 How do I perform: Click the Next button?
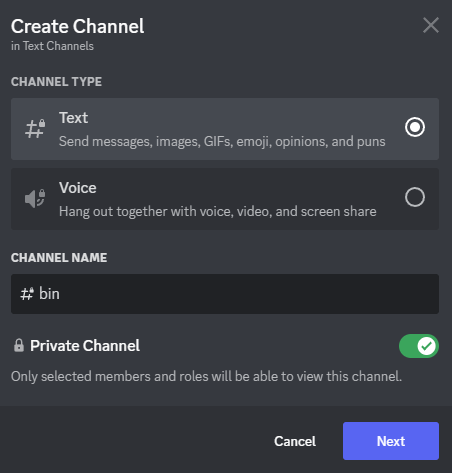point(391,441)
